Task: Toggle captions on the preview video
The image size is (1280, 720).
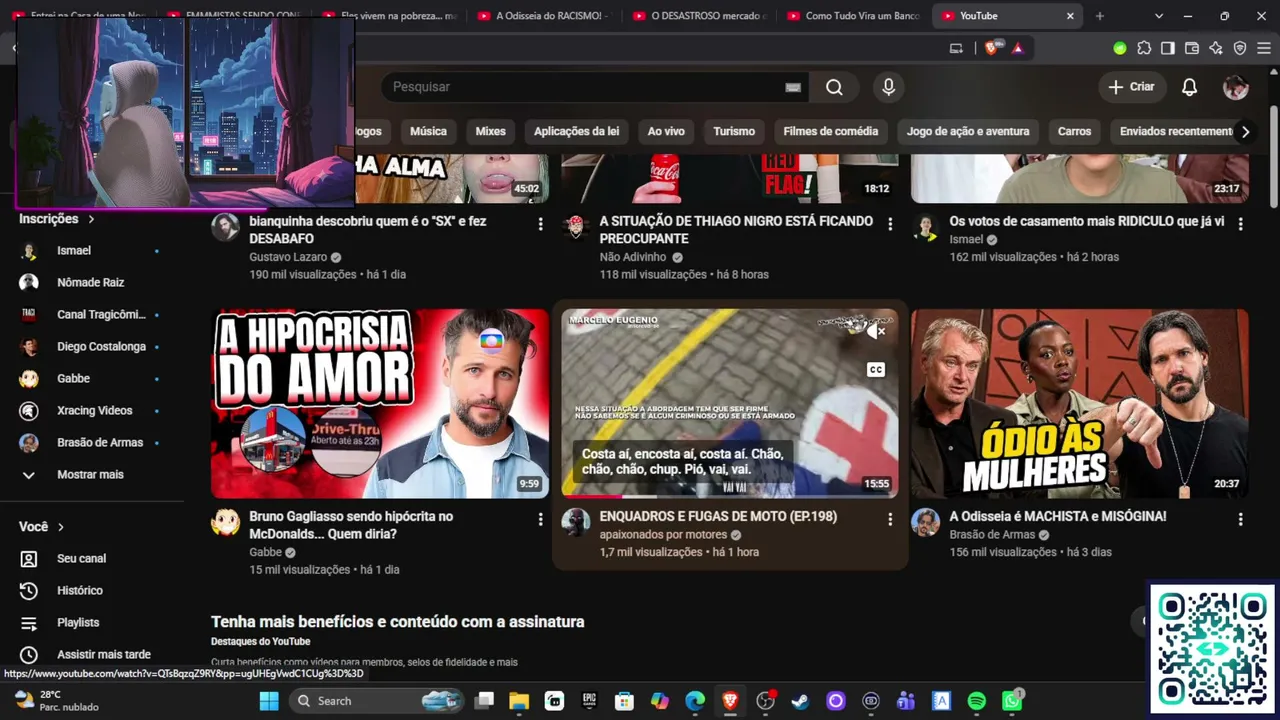Action: (876, 370)
